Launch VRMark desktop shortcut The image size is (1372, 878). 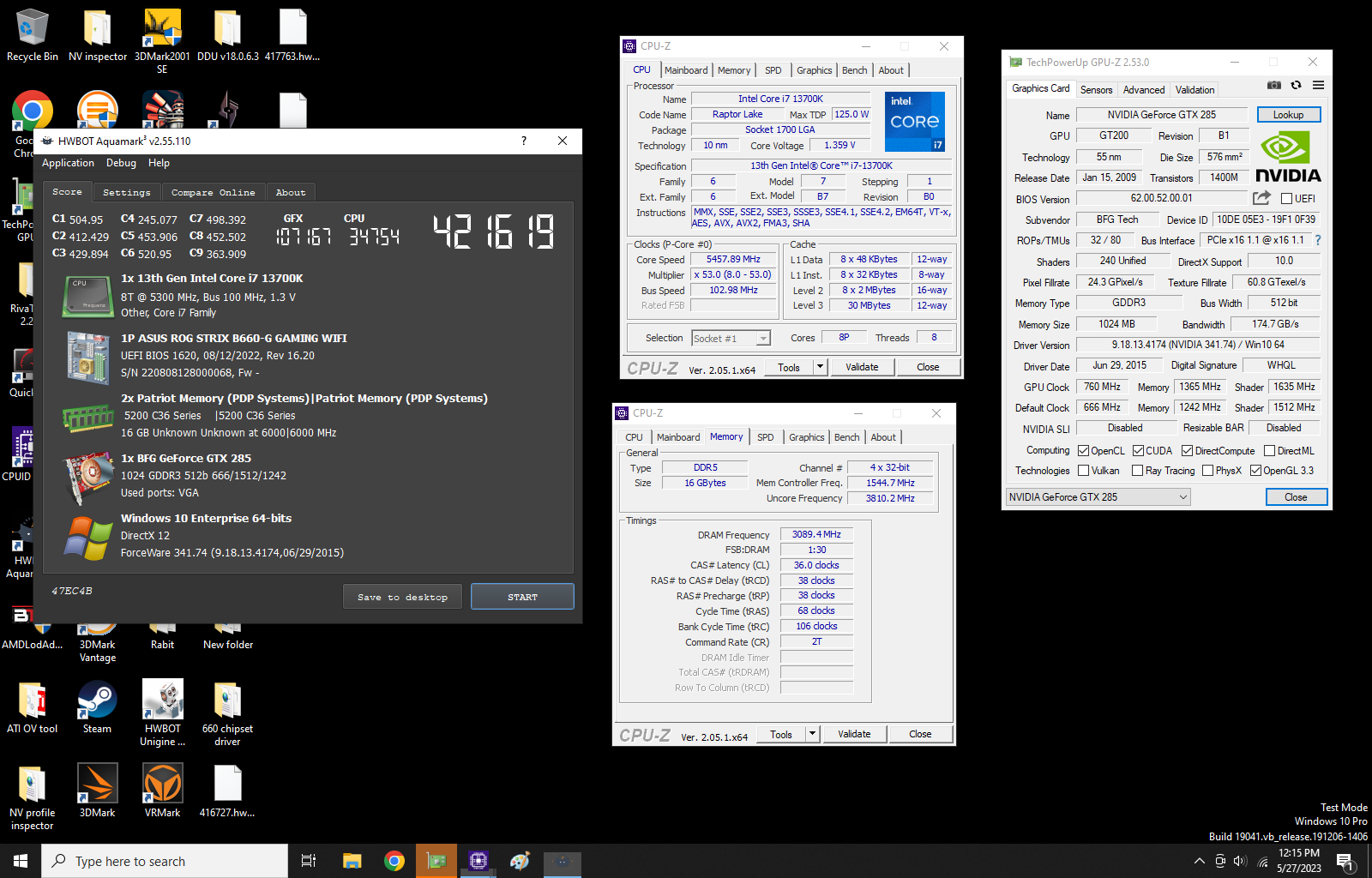[162, 791]
